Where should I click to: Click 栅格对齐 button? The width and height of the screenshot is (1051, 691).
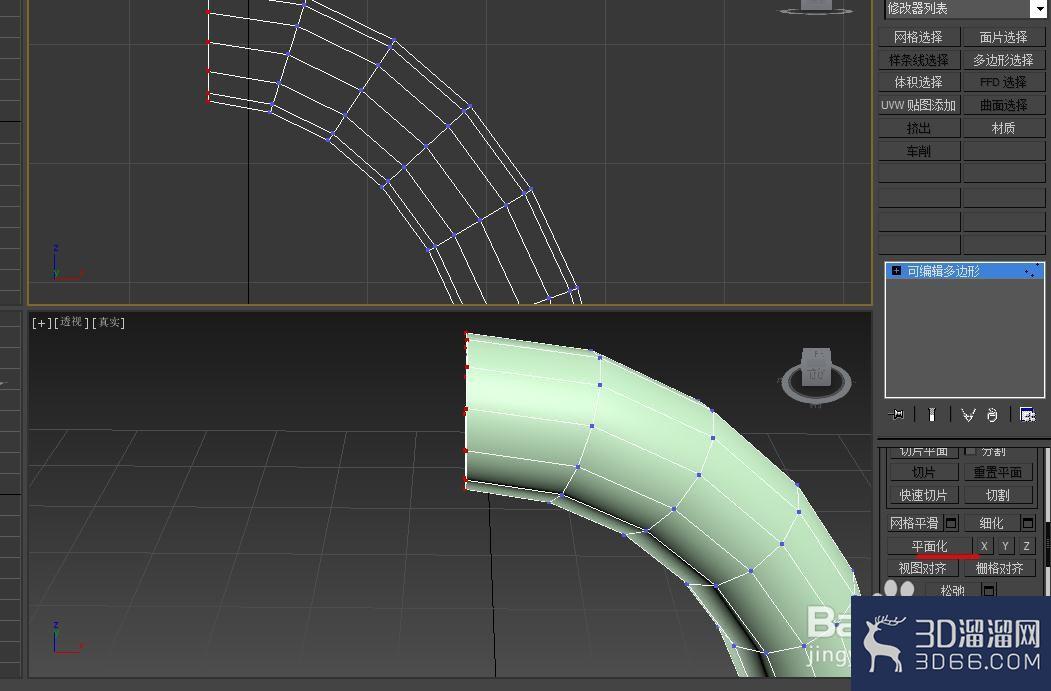pos(999,568)
